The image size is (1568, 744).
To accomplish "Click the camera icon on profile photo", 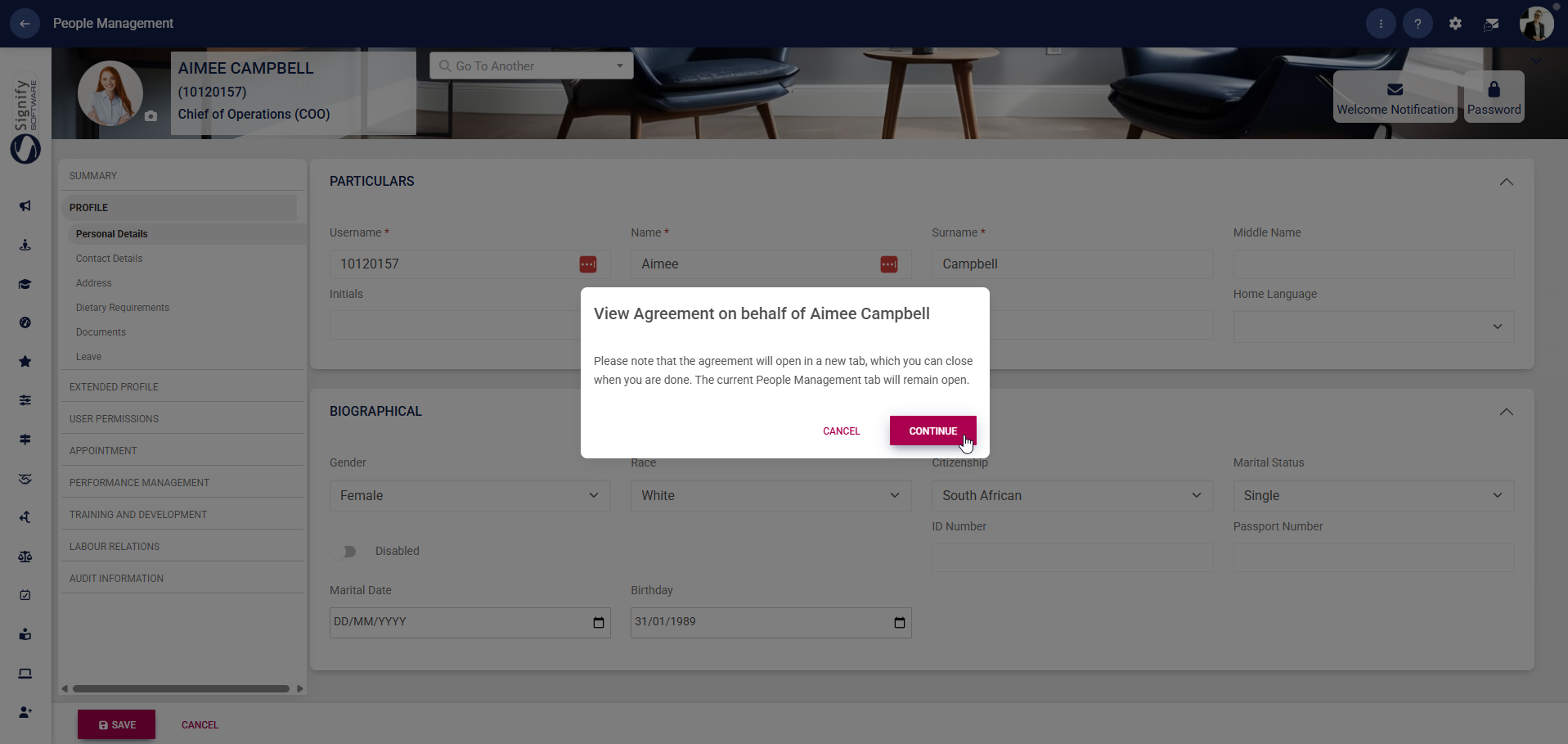I will click(x=151, y=116).
